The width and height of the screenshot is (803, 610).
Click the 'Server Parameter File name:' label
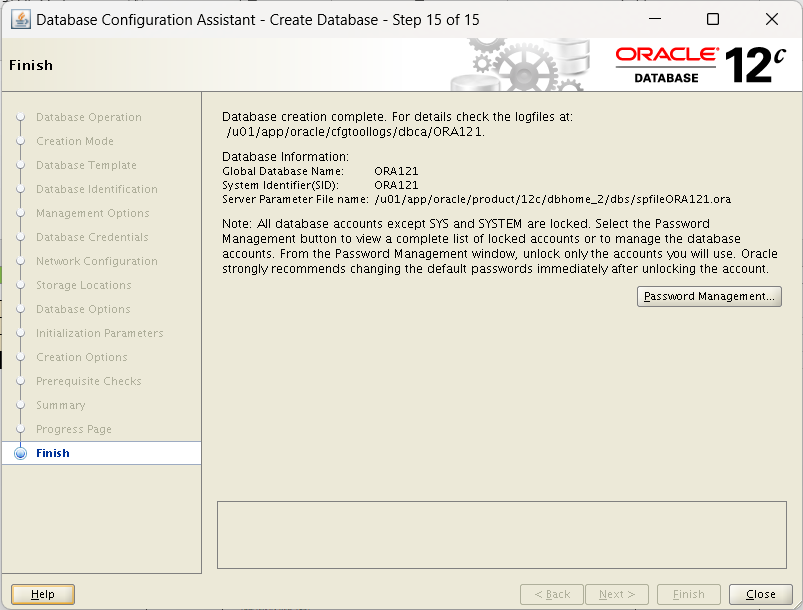tap(295, 199)
